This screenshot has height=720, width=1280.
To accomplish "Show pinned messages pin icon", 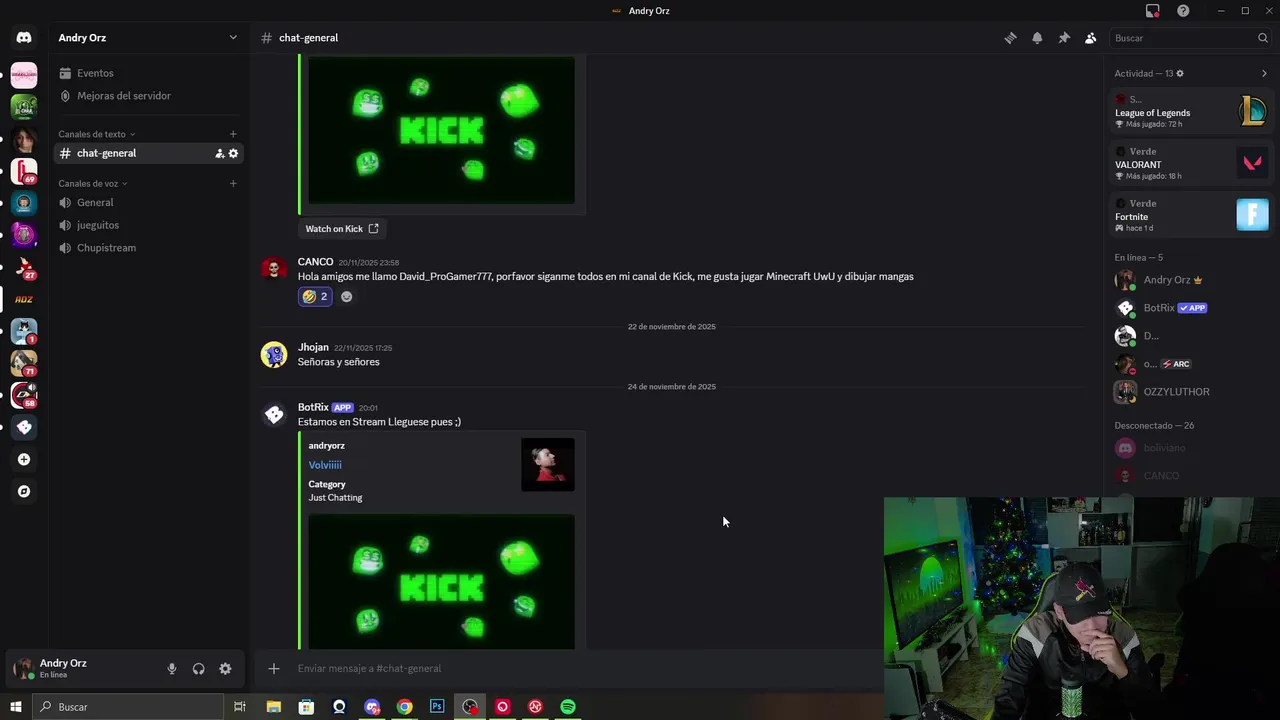I will (1064, 38).
